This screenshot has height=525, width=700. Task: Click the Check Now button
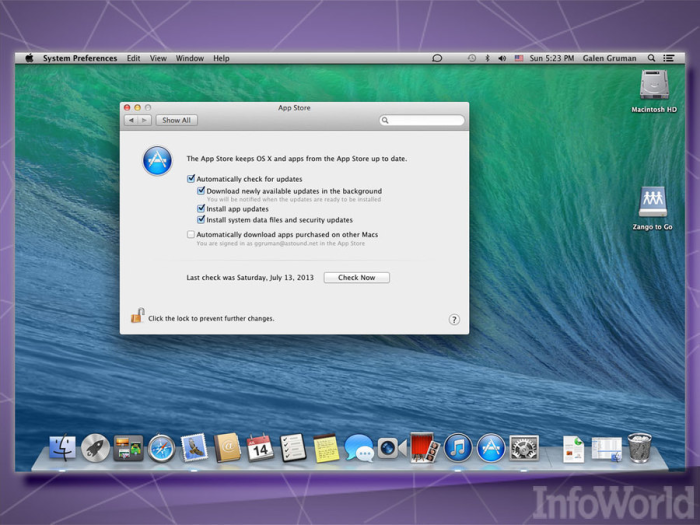[357, 277]
